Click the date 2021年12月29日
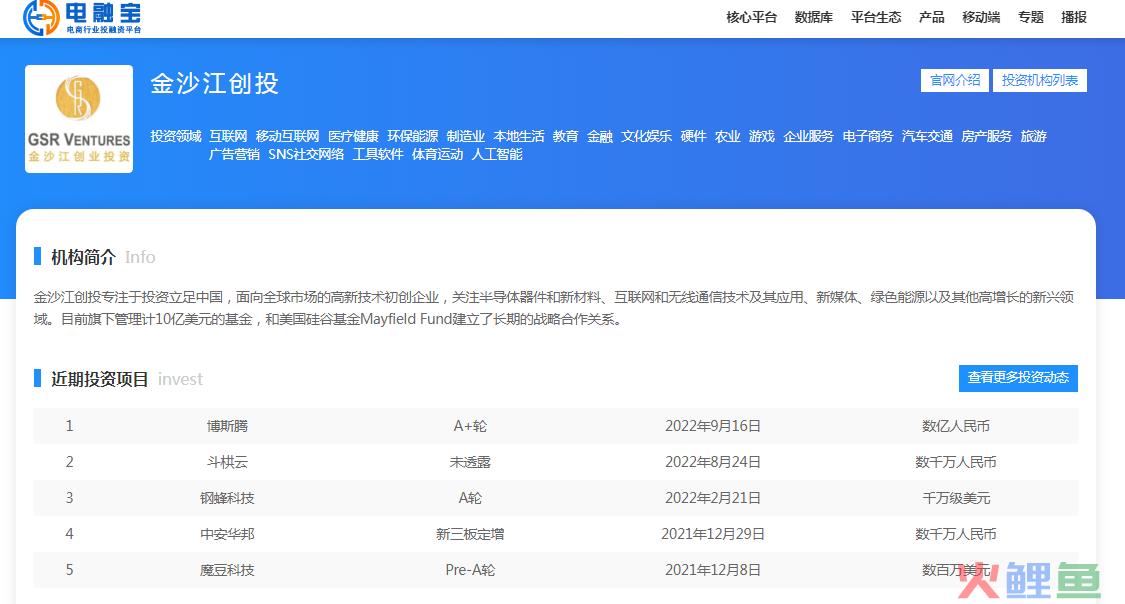The image size is (1125, 604). click(712, 534)
